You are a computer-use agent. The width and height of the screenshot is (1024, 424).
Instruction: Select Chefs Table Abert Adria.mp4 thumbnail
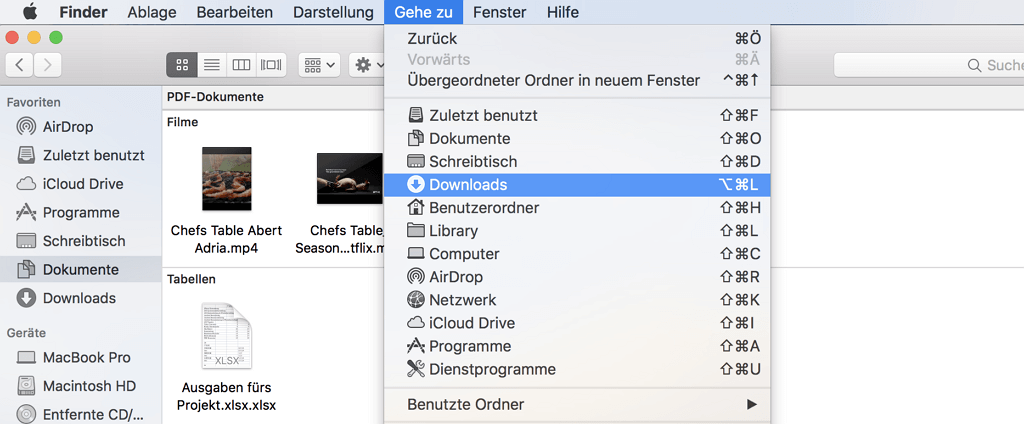click(226, 178)
